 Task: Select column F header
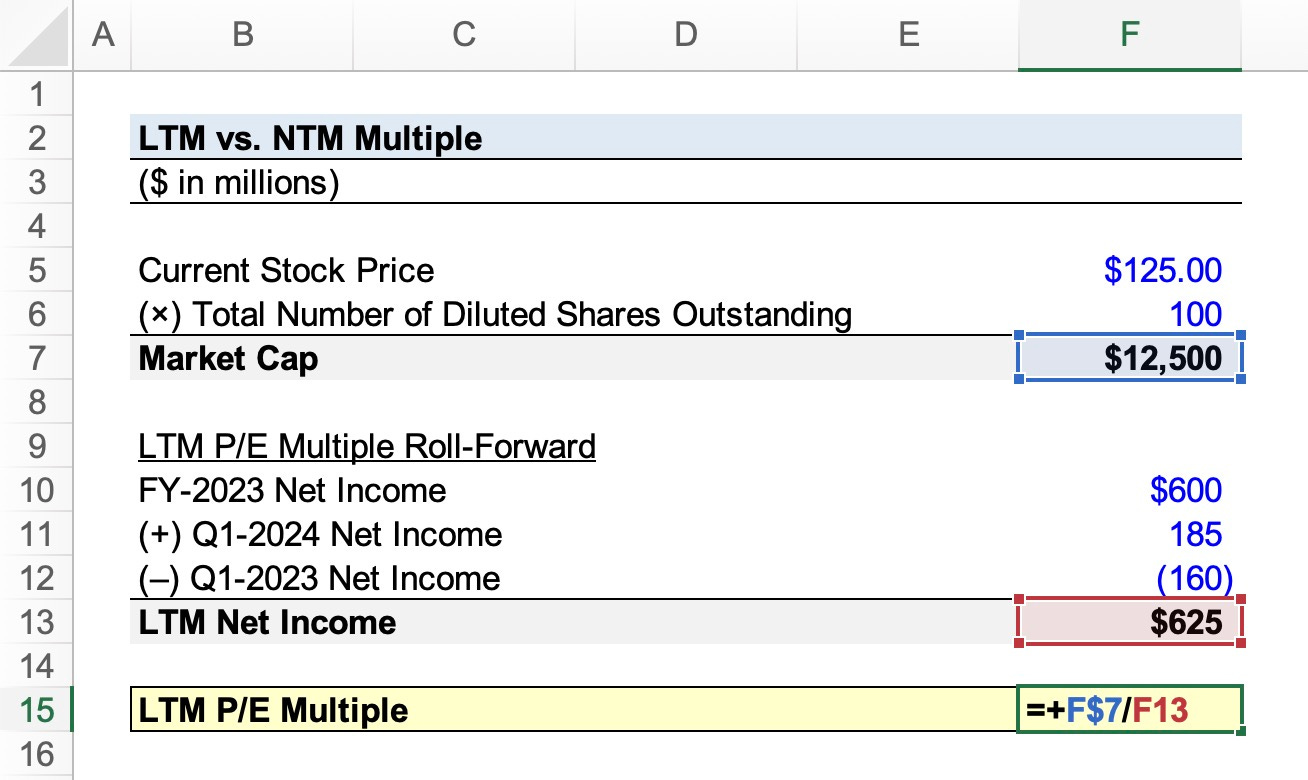pyautogui.click(x=1129, y=36)
